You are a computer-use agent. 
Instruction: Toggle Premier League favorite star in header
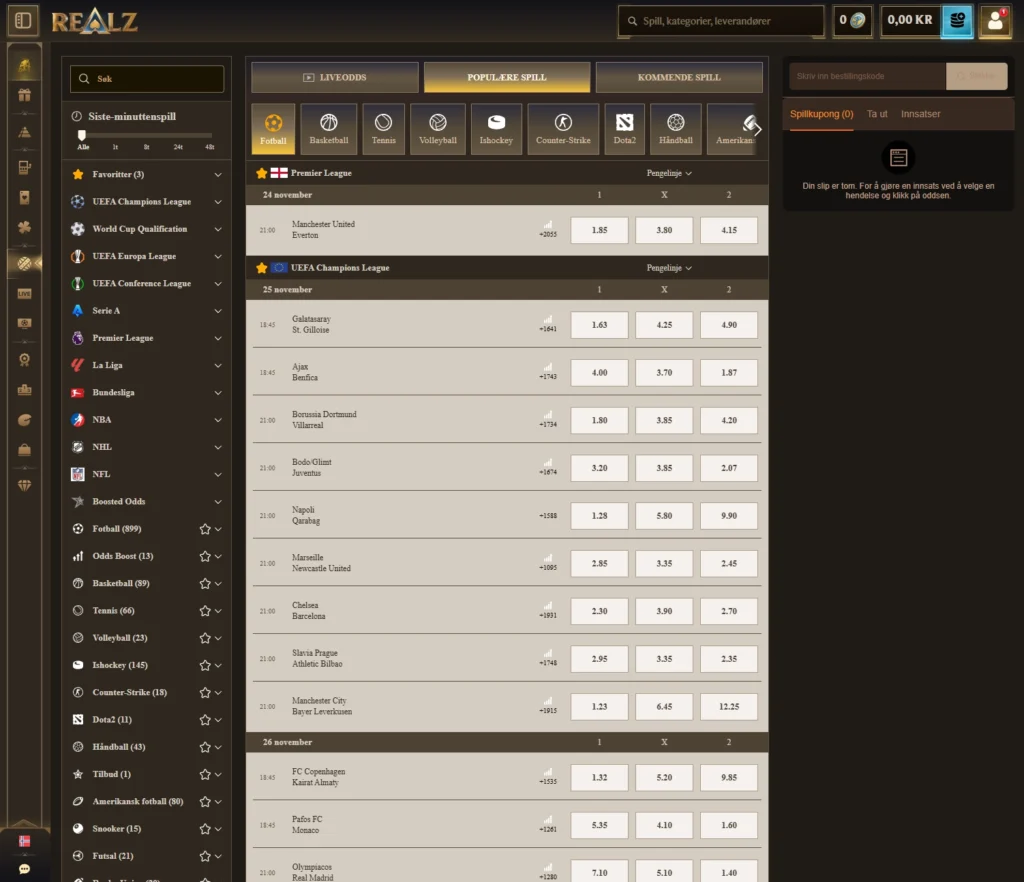click(x=262, y=173)
